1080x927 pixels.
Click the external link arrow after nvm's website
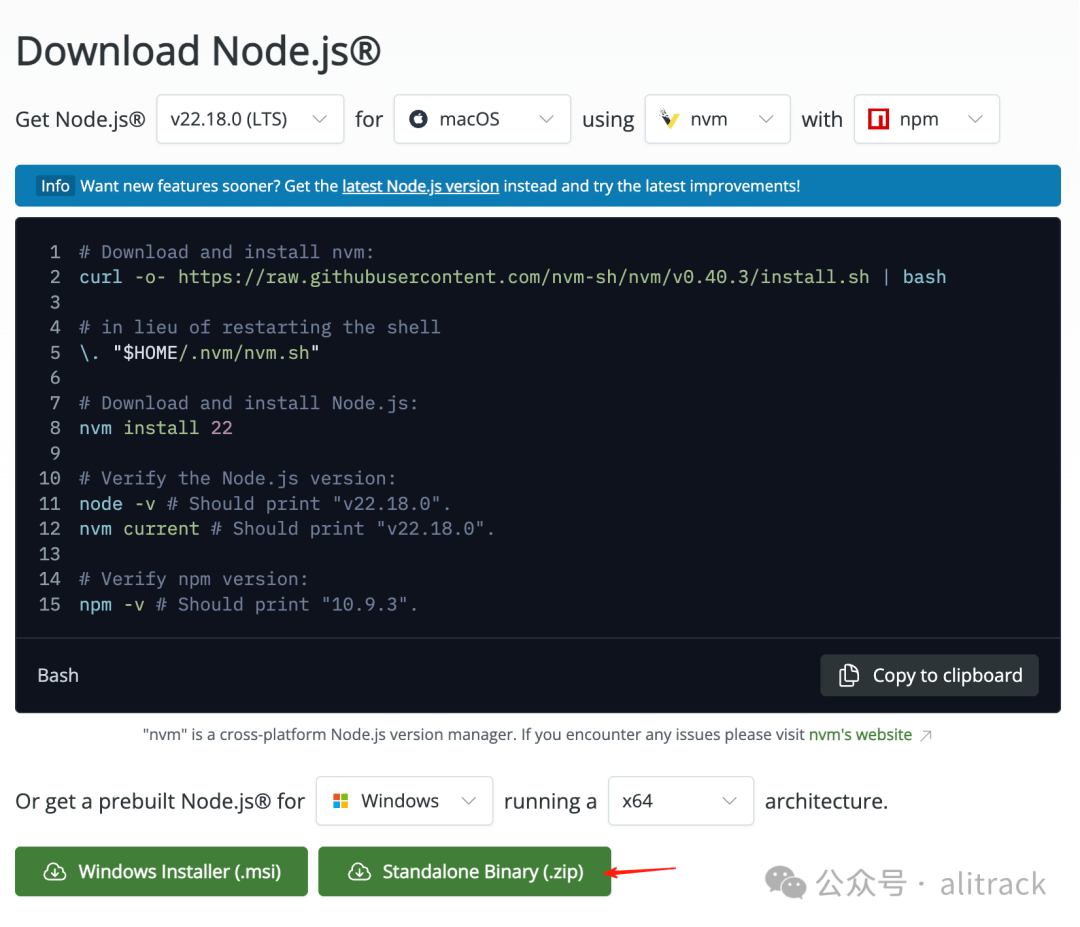(x=926, y=735)
